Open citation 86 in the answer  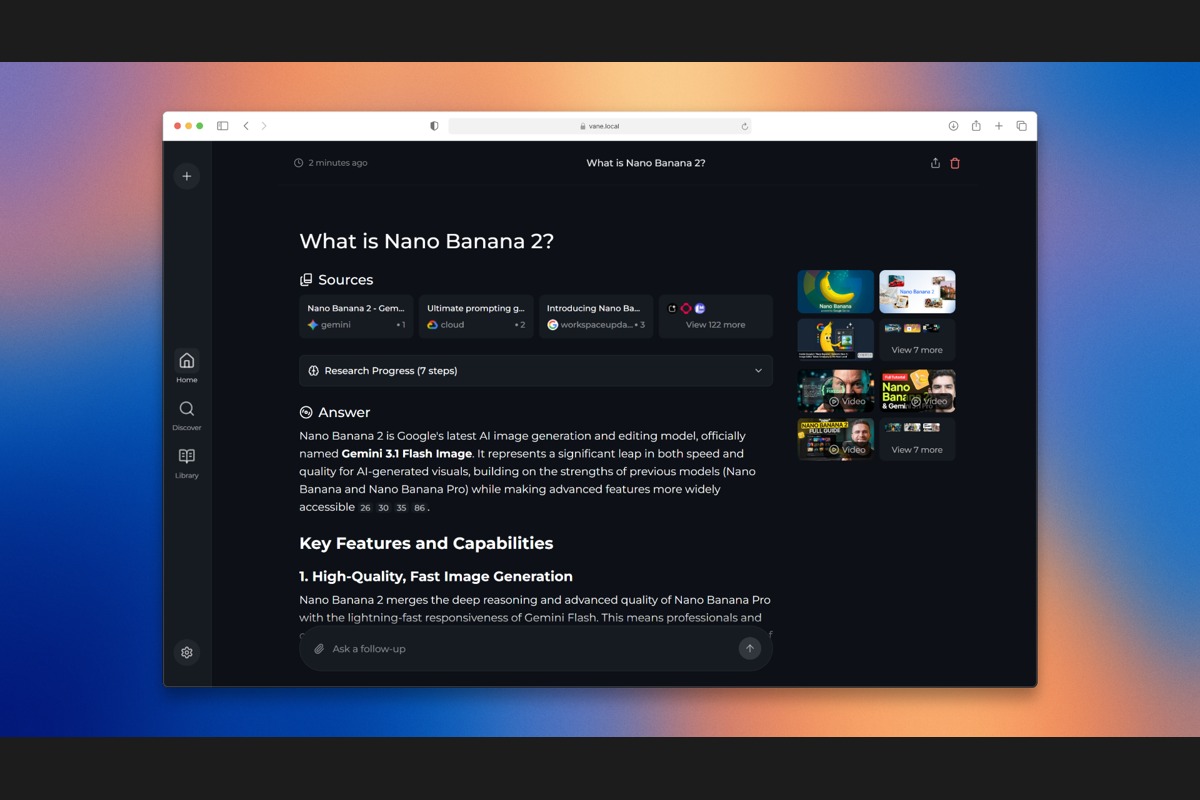[419, 508]
